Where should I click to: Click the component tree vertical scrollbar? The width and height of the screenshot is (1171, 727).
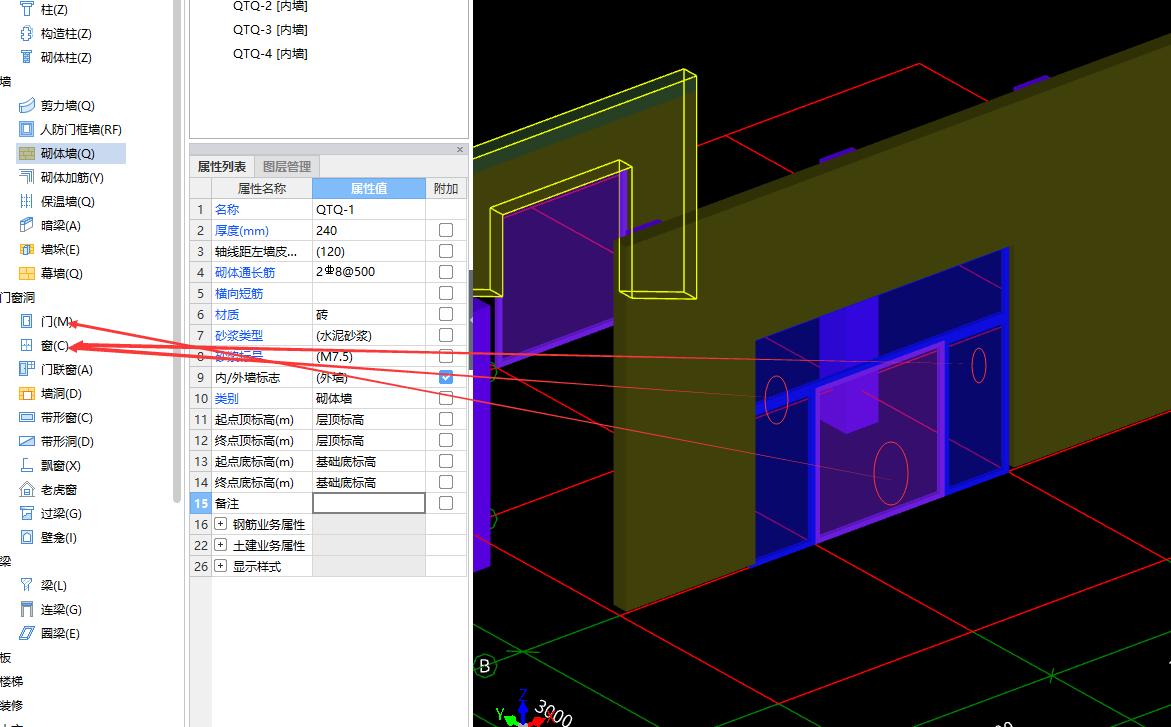click(x=177, y=250)
